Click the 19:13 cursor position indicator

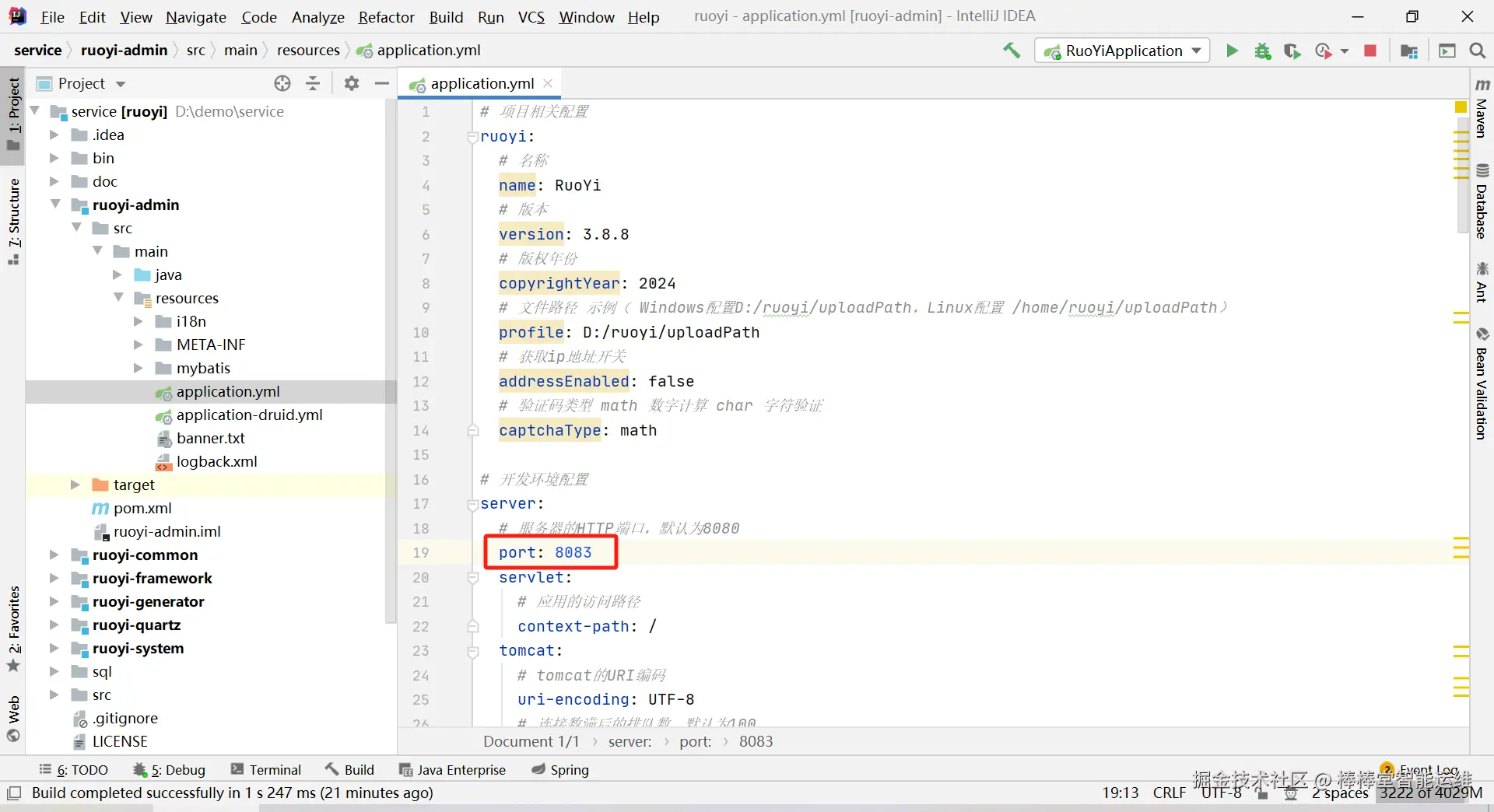1120,793
